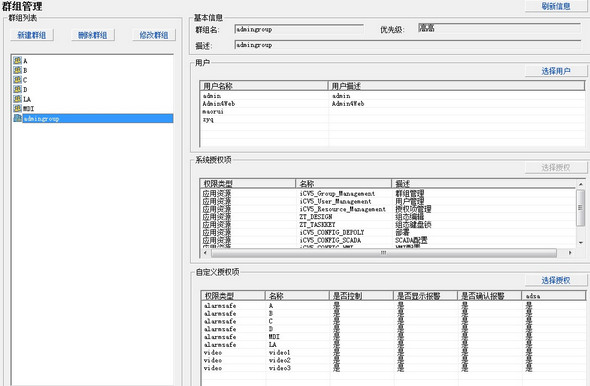Image resolution: width=590 pixels, height=386 pixels.
Task: Select group MDI in the group list
Action: [x=28, y=109]
